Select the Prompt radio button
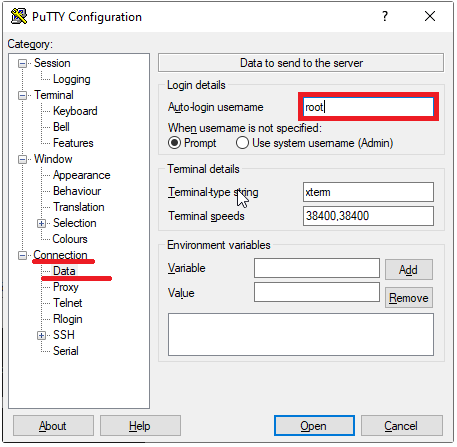Viewport: 457px width, 447px height. 174,143
